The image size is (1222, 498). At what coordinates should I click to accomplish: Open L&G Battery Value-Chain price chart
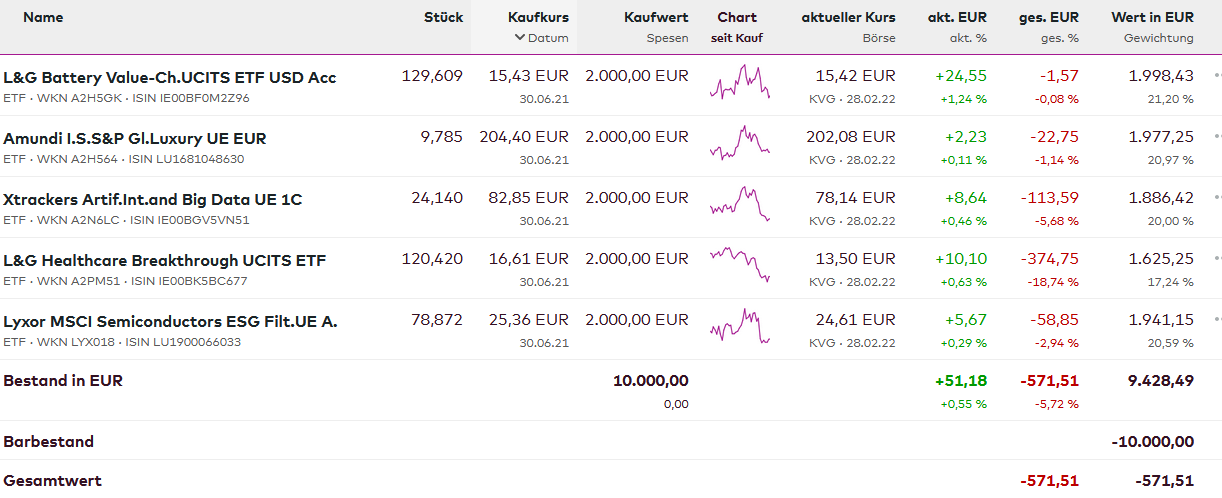[x=740, y=82]
